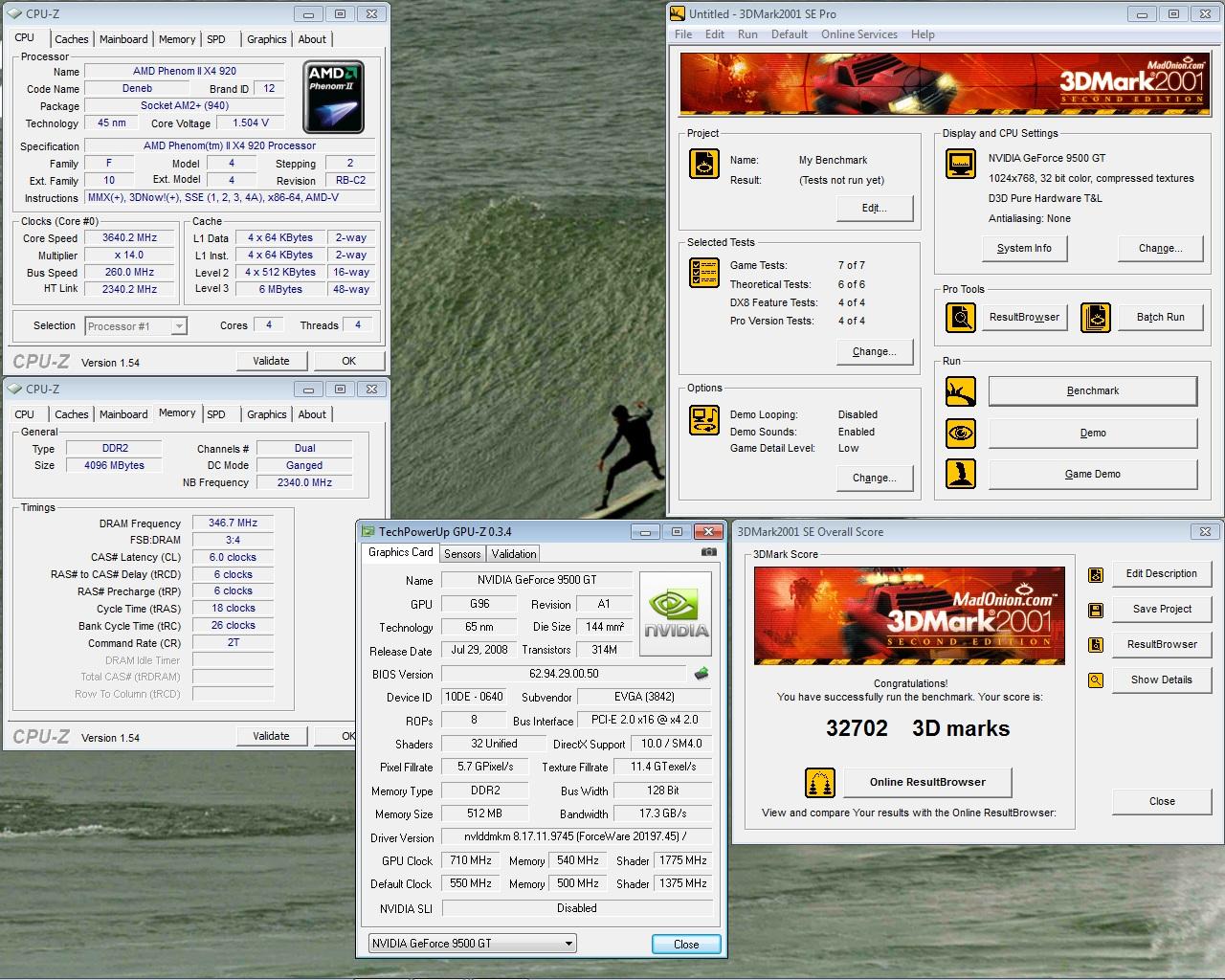Screen dimensions: 1225x980
Task: Click the 3DMark2001 title bar app icon
Action: tap(678, 13)
